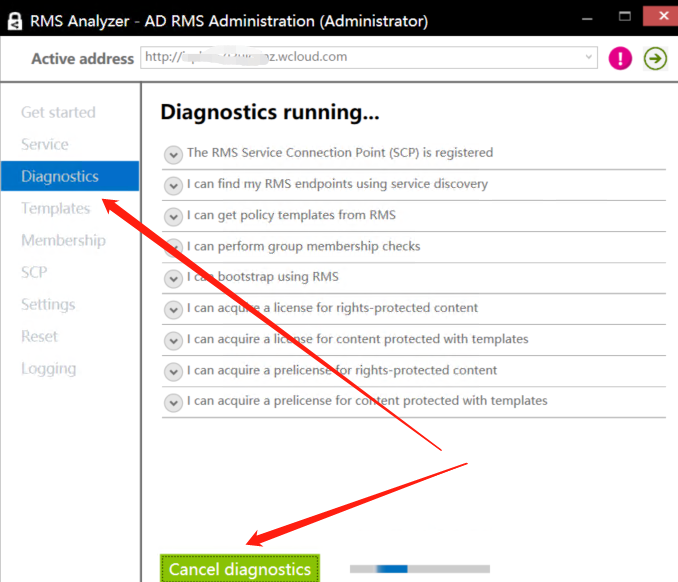This screenshot has height=582, width=678.
Task: Expand license for content protected with templates
Action: 173,341
